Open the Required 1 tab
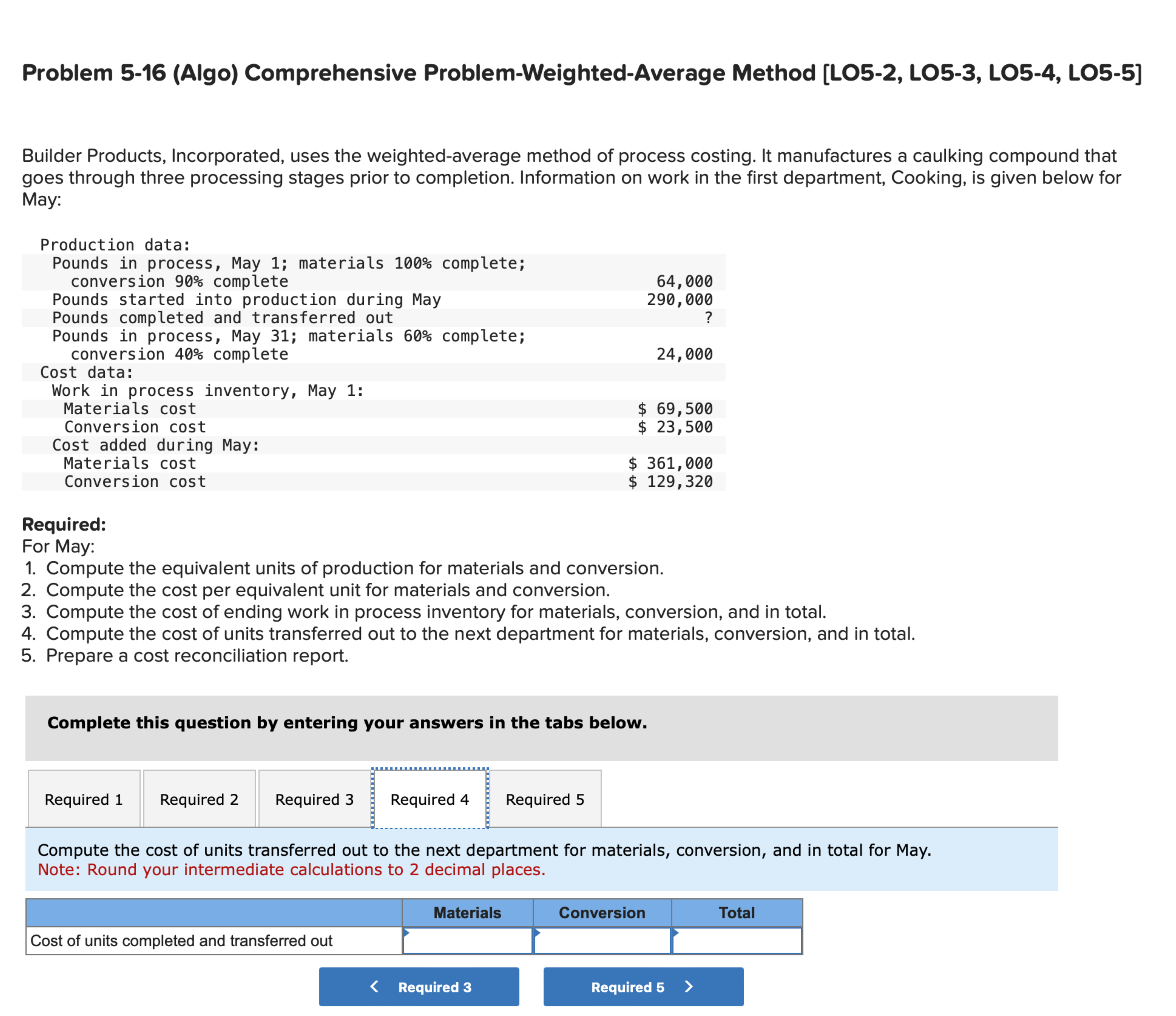 [x=84, y=799]
